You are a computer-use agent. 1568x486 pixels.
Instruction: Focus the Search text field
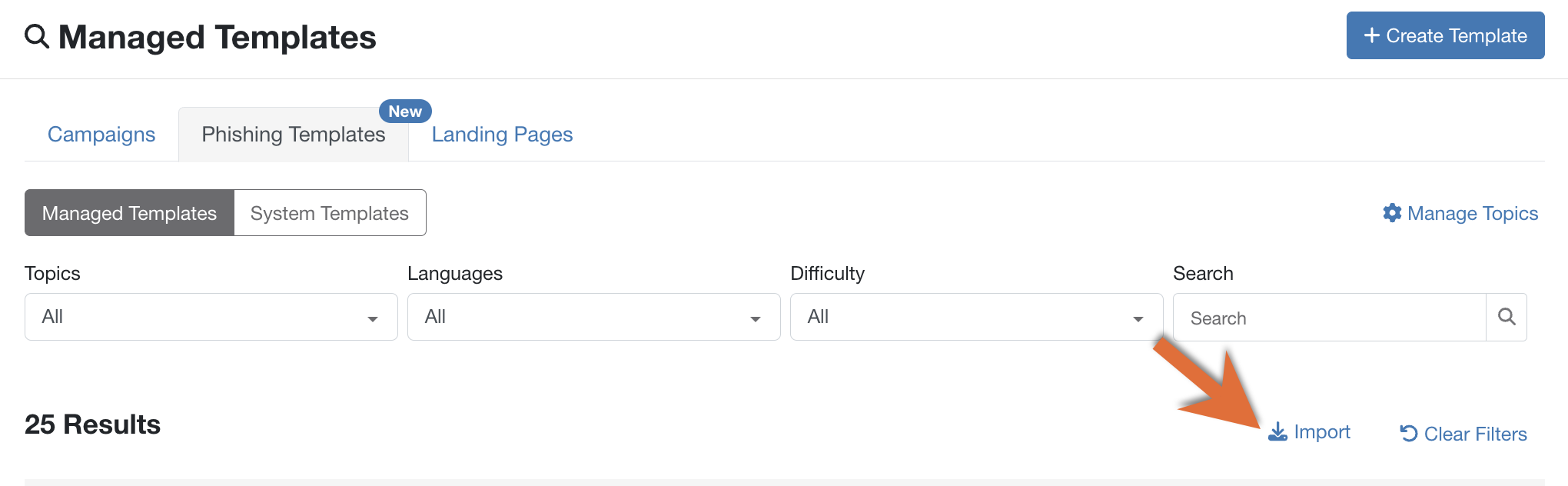[x=1330, y=318]
